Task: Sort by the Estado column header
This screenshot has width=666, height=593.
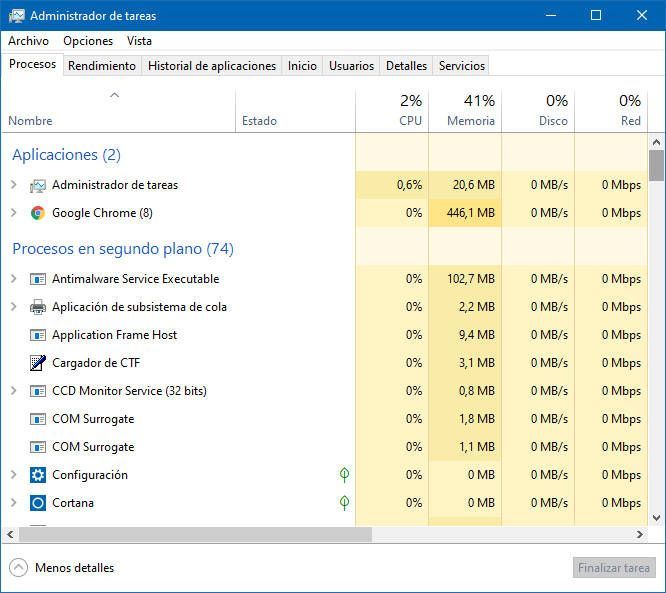Action: coord(295,111)
